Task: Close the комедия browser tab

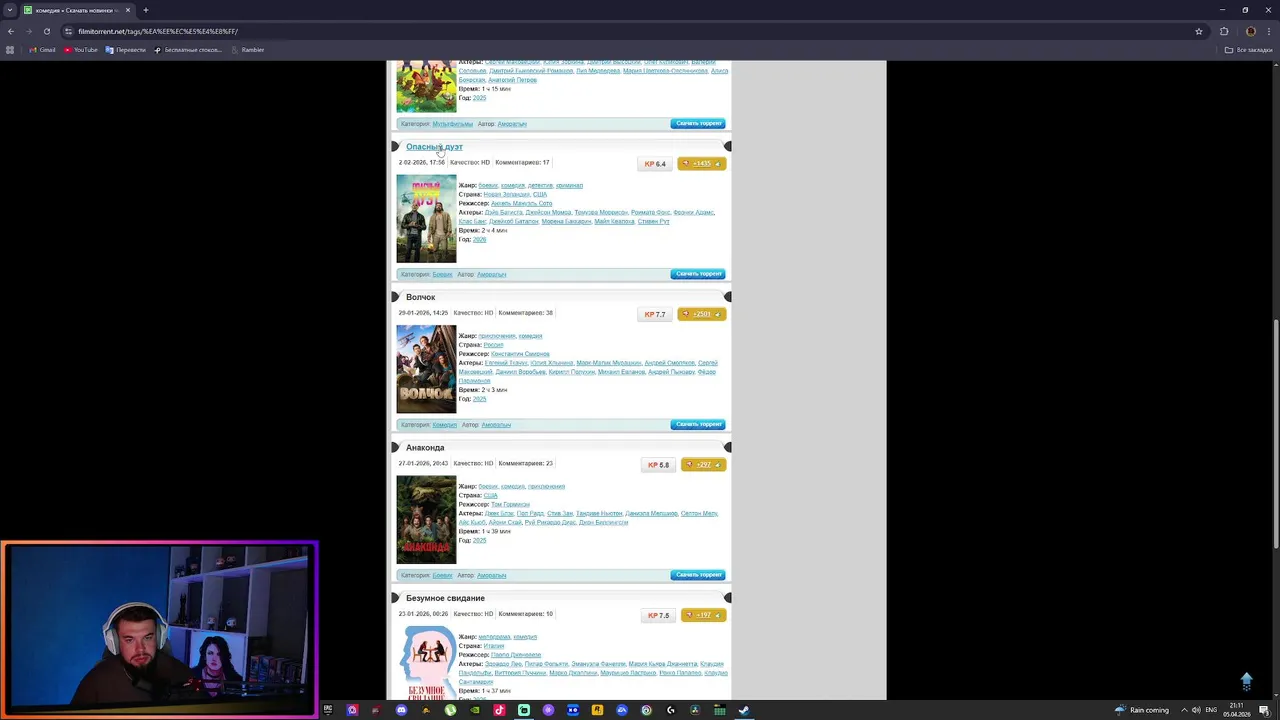Action: pos(128,10)
